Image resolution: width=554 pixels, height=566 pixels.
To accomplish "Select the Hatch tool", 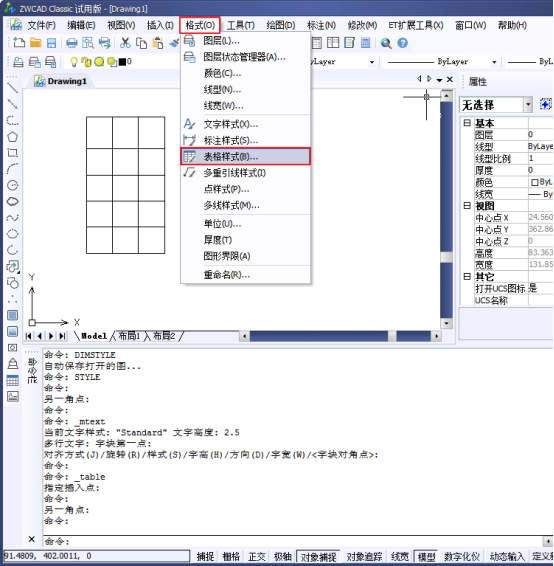I will point(12,315).
